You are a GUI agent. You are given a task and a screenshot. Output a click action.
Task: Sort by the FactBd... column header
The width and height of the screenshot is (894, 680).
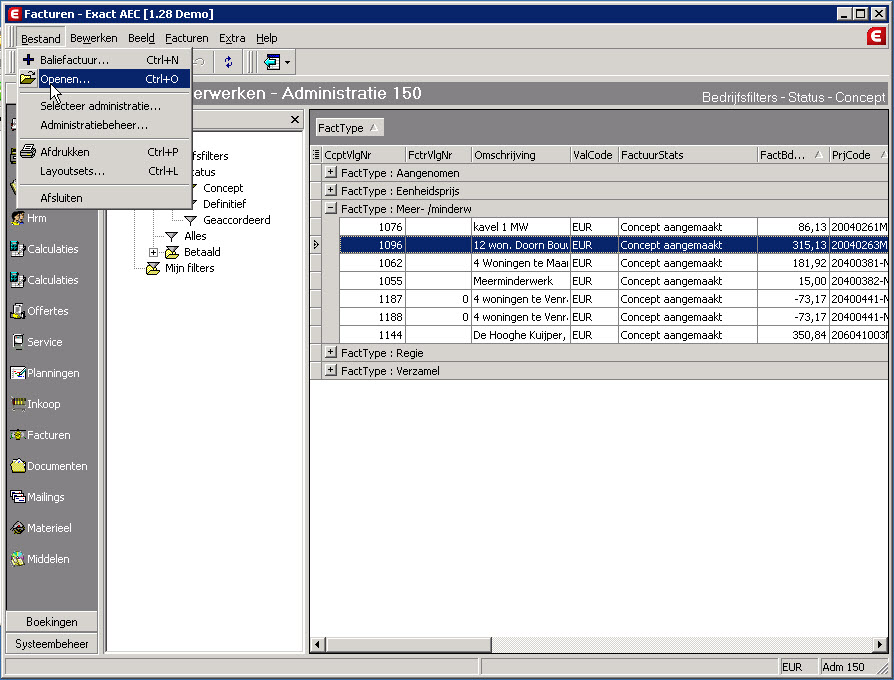pyautogui.click(x=793, y=154)
